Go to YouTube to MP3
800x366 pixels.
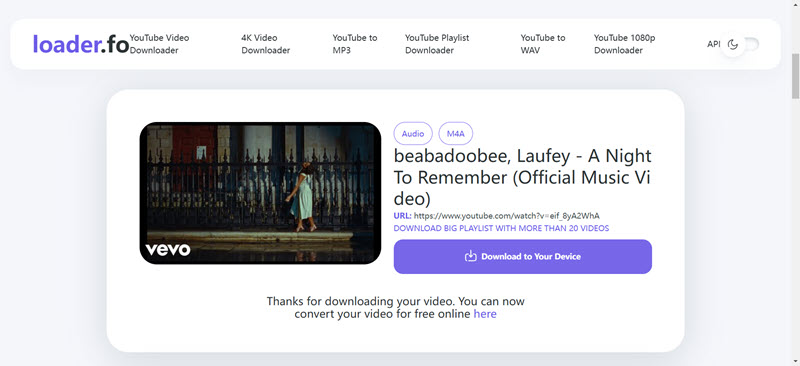(x=355, y=44)
